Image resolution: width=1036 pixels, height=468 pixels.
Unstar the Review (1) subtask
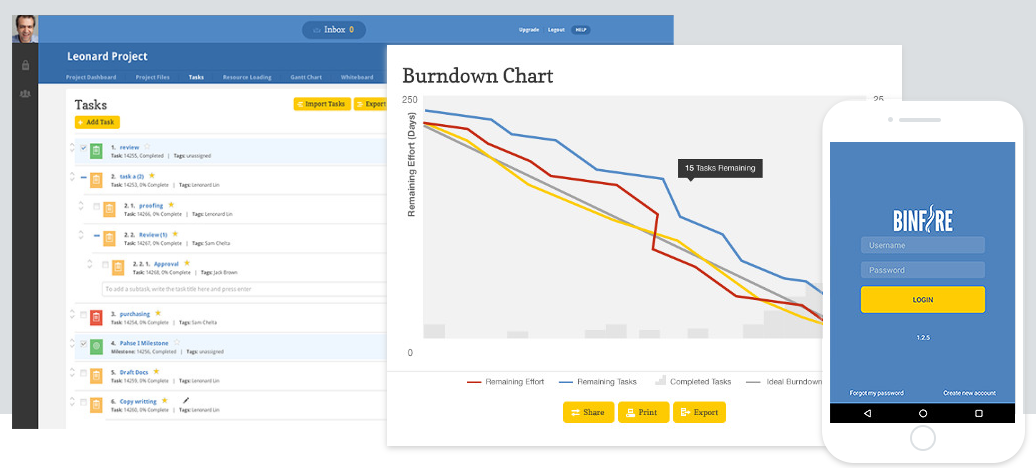[175, 234]
